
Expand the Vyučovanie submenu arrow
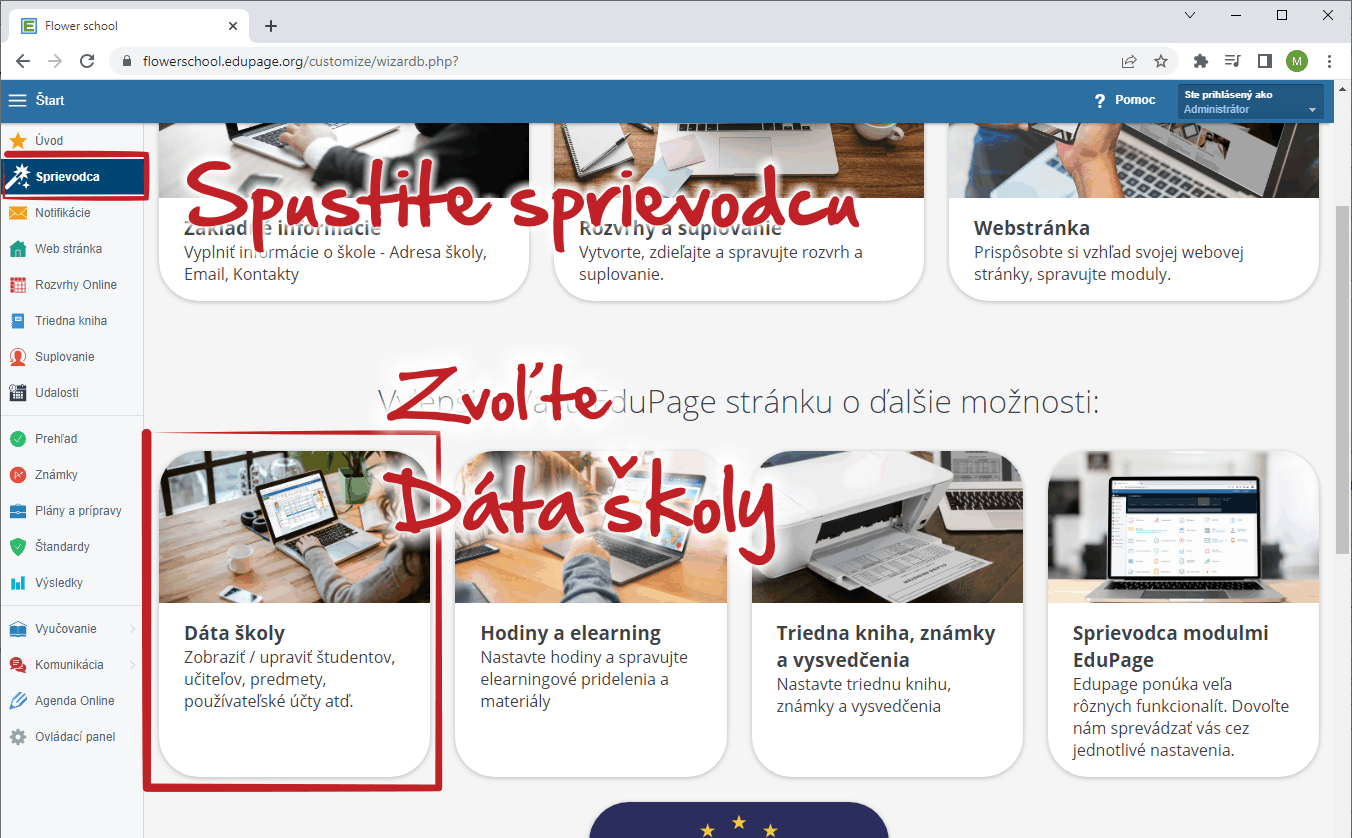133,629
